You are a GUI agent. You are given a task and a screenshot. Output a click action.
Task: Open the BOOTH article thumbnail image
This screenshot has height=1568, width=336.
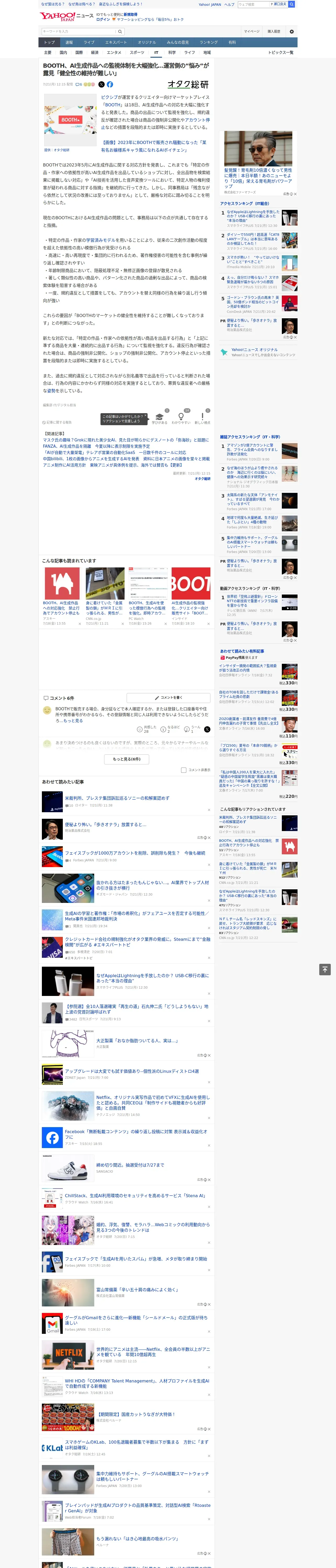pos(70,120)
